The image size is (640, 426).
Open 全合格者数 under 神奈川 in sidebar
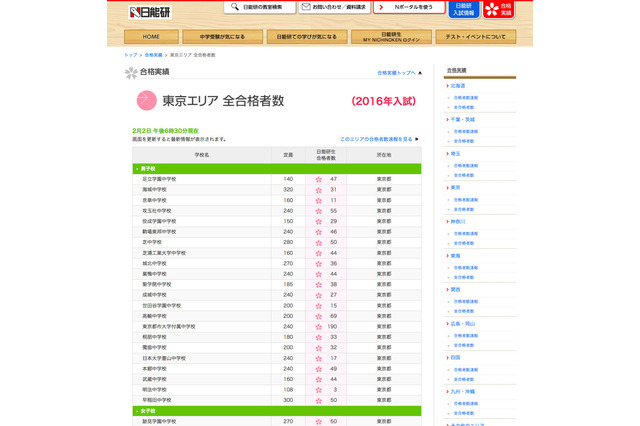464,243
